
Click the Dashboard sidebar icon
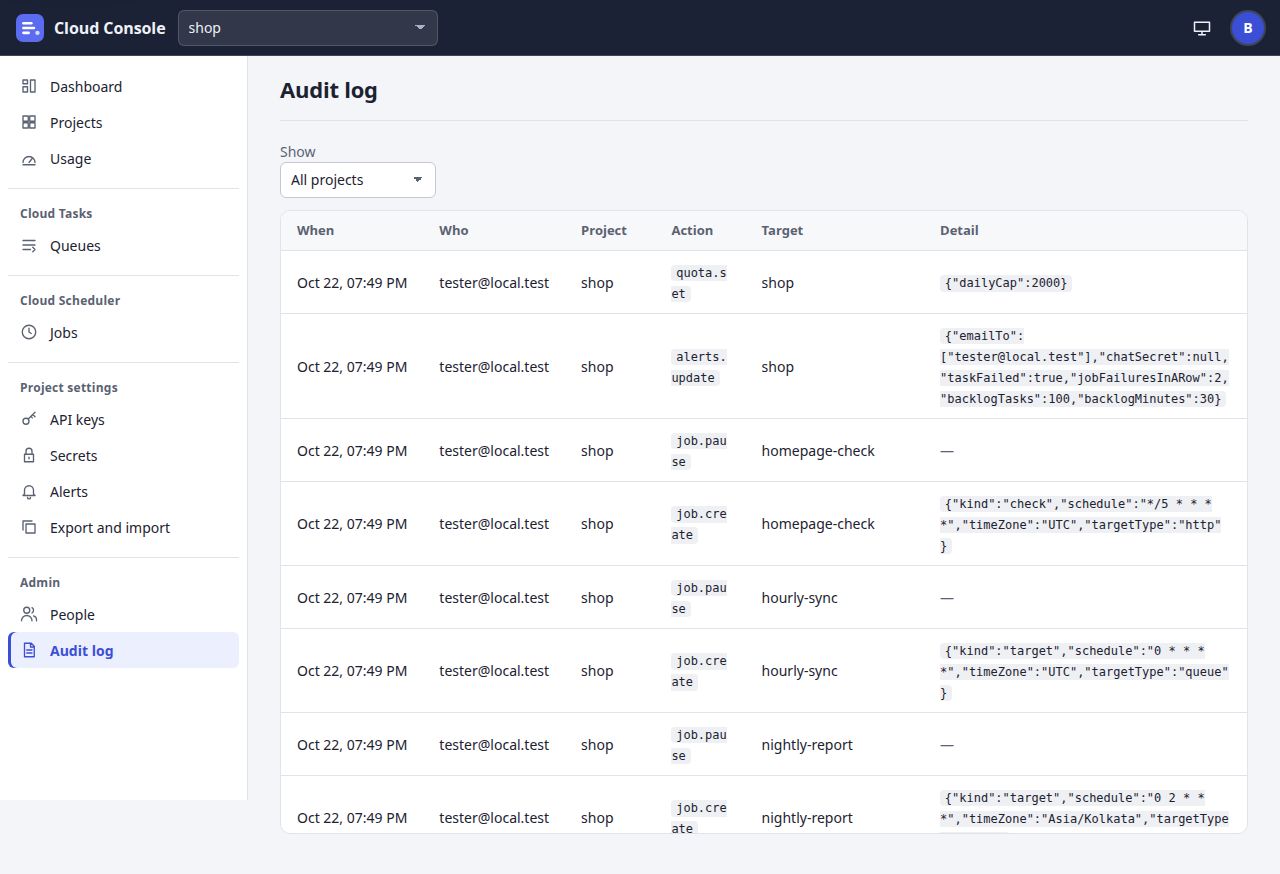coord(29,87)
